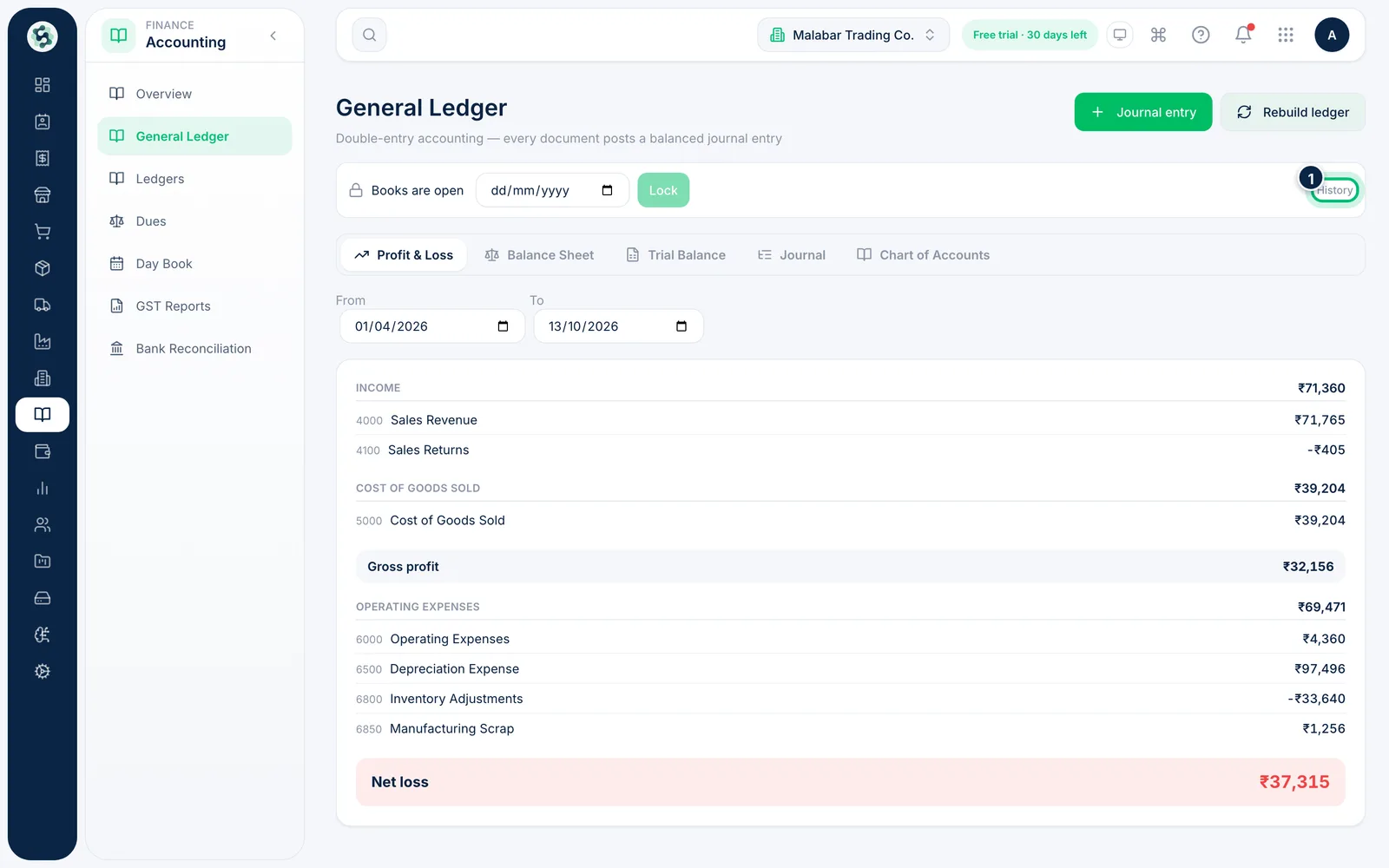The image size is (1389, 868).
Task: Select the Profit & Loss tab
Action: [404, 255]
